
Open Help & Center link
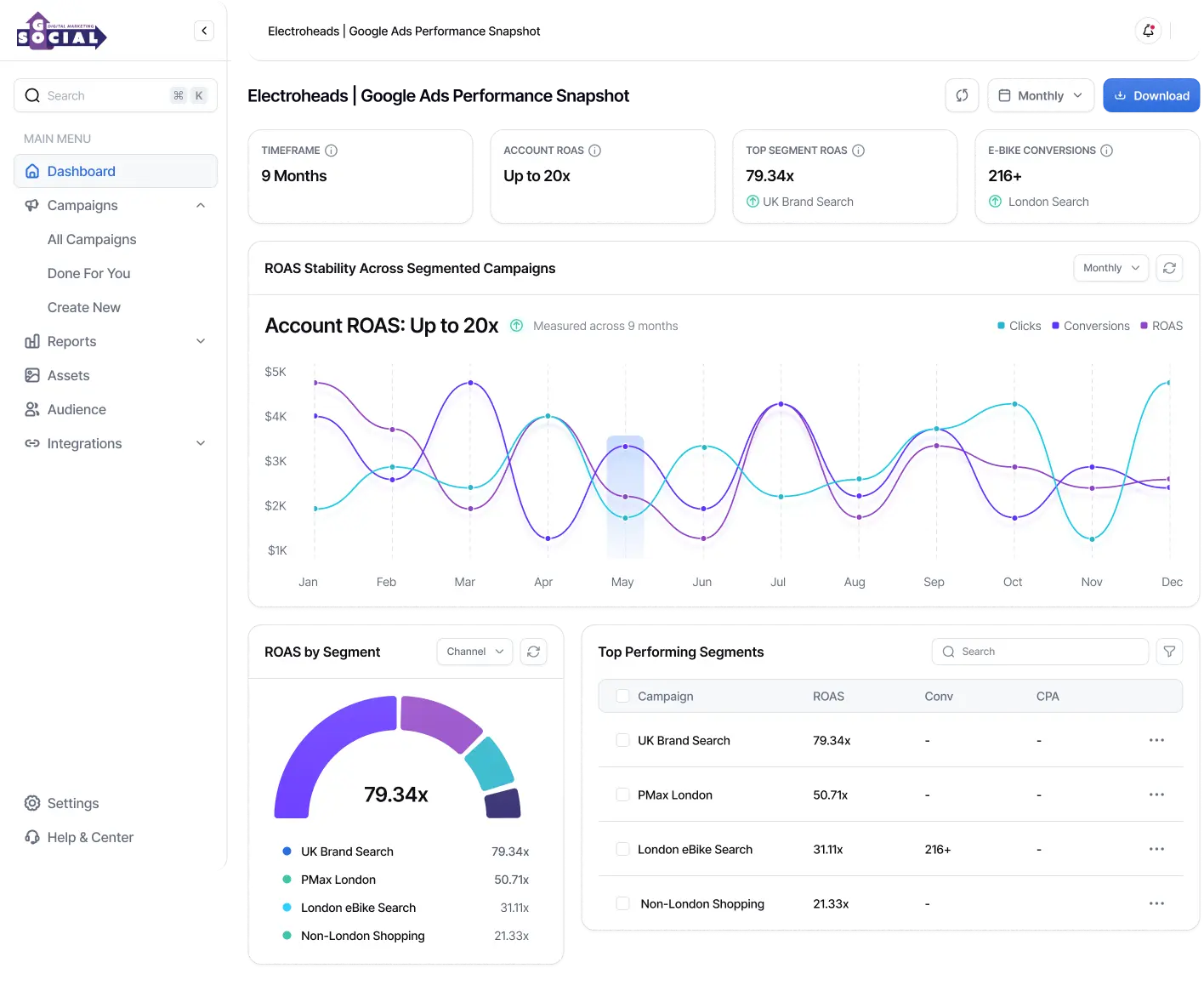tap(90, 837)
